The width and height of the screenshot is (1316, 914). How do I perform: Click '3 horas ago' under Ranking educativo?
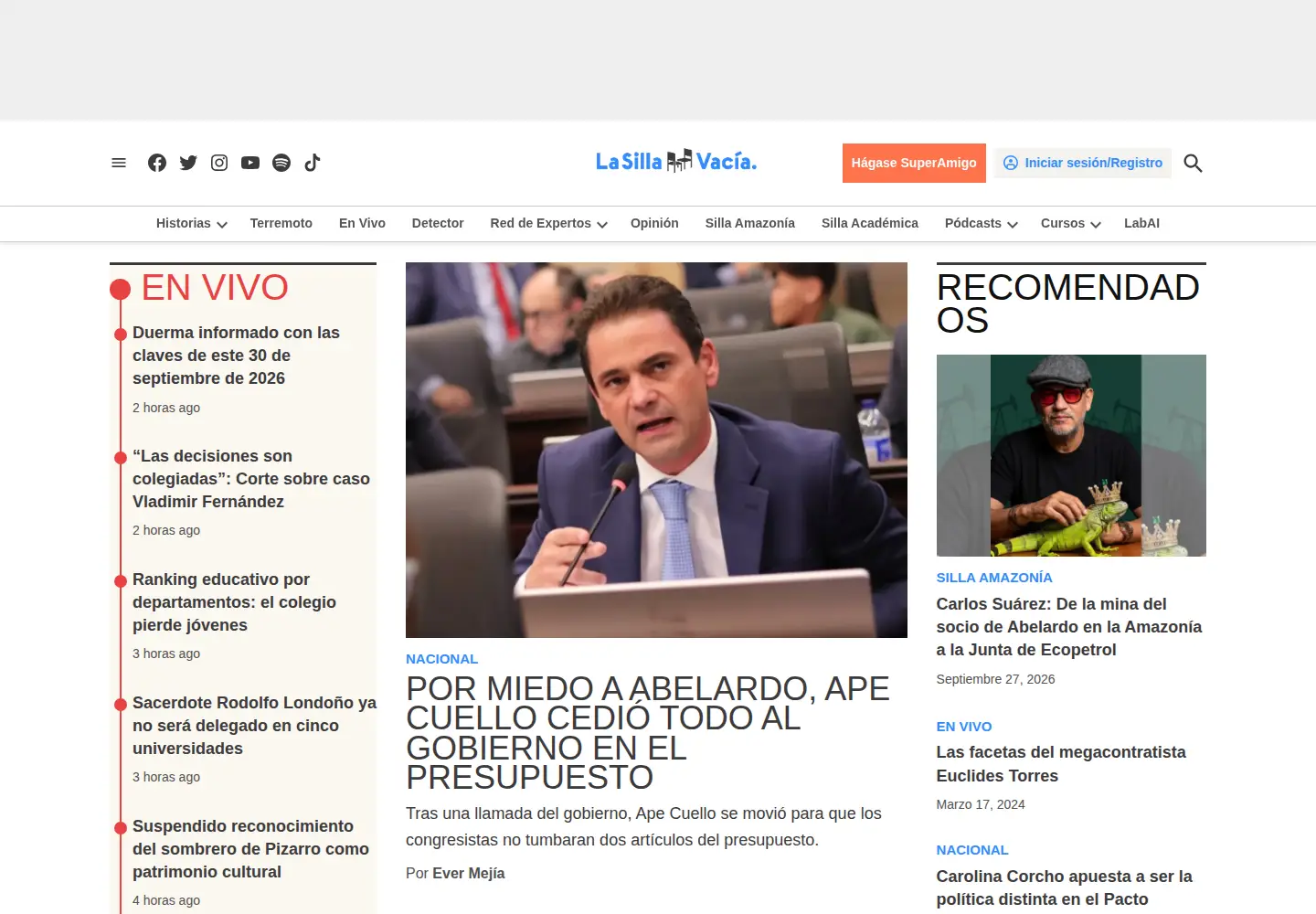166,654
